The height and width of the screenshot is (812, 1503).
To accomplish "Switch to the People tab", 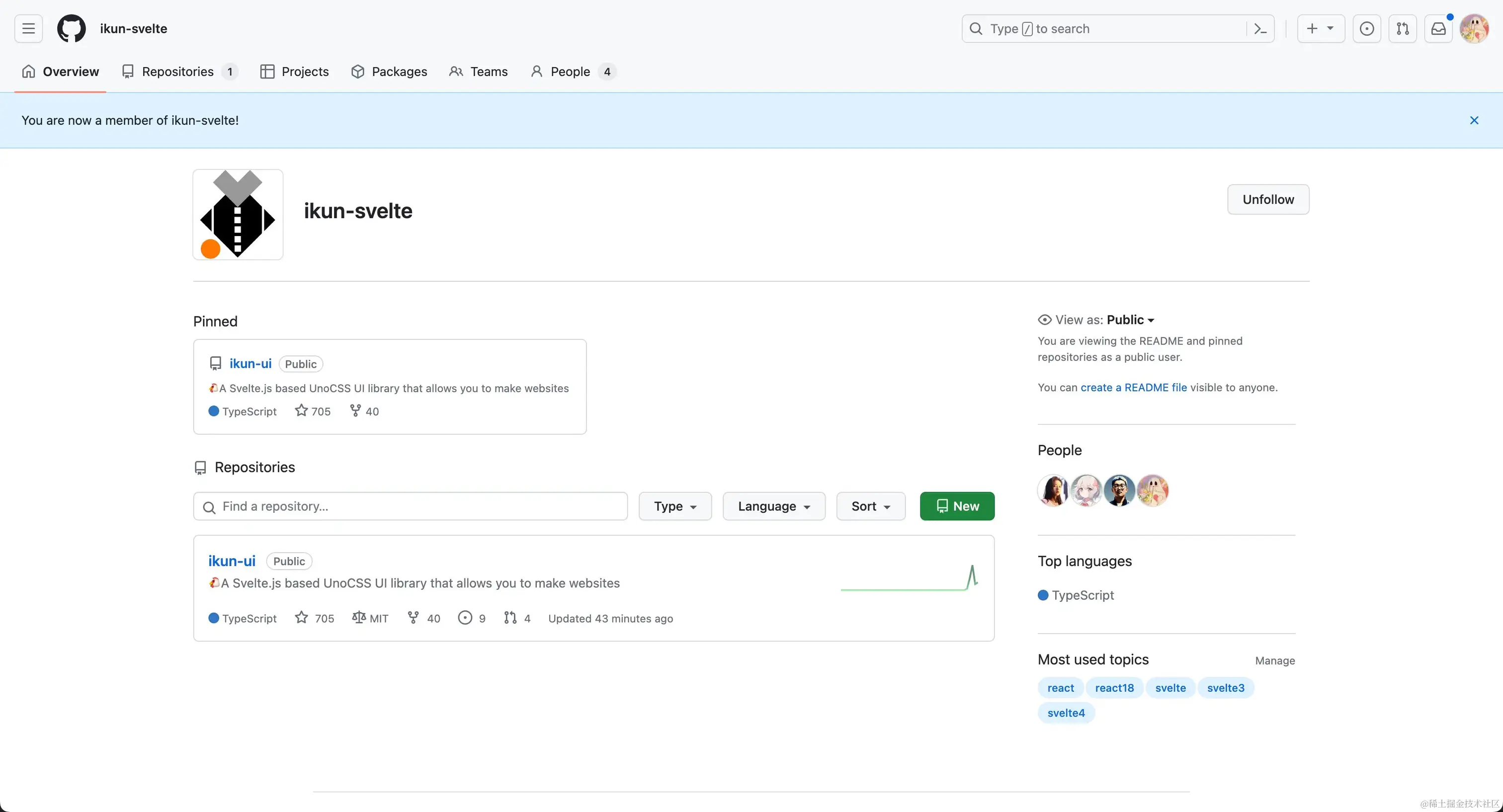I will (x=570, y=72).
